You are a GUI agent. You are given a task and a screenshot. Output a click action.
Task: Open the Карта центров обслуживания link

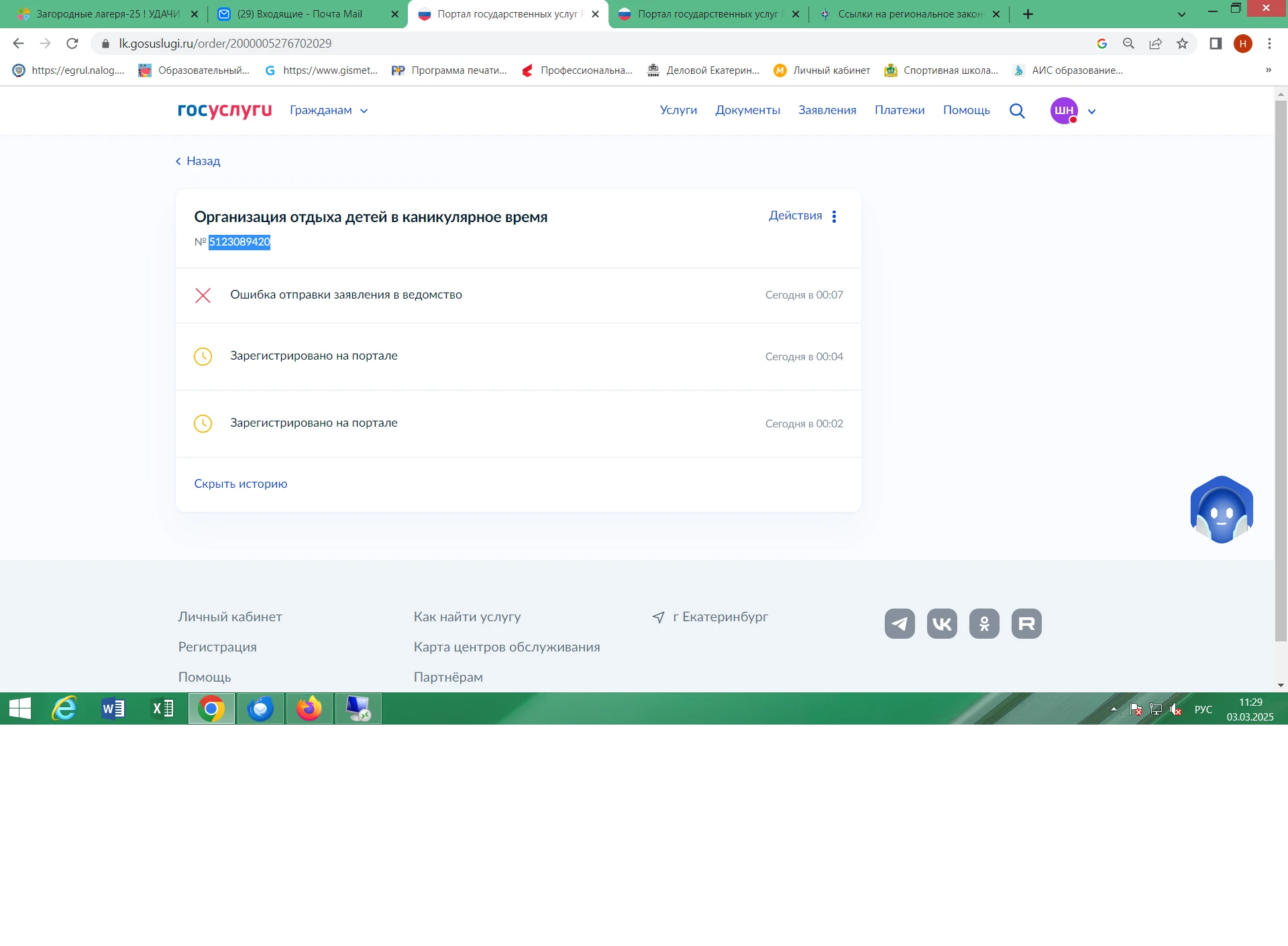tap(506, 647)
